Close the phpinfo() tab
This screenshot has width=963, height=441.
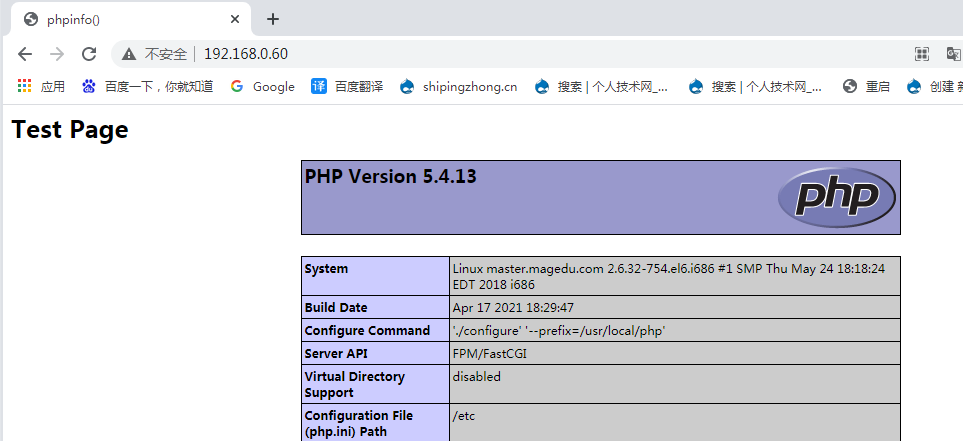click(234, 19)
